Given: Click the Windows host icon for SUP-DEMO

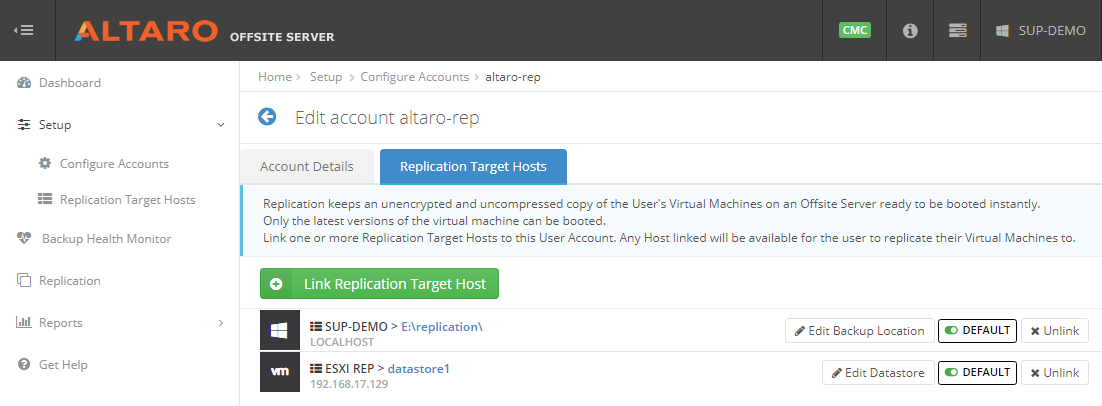Looking at the screenshot, I should coord(280,330).
